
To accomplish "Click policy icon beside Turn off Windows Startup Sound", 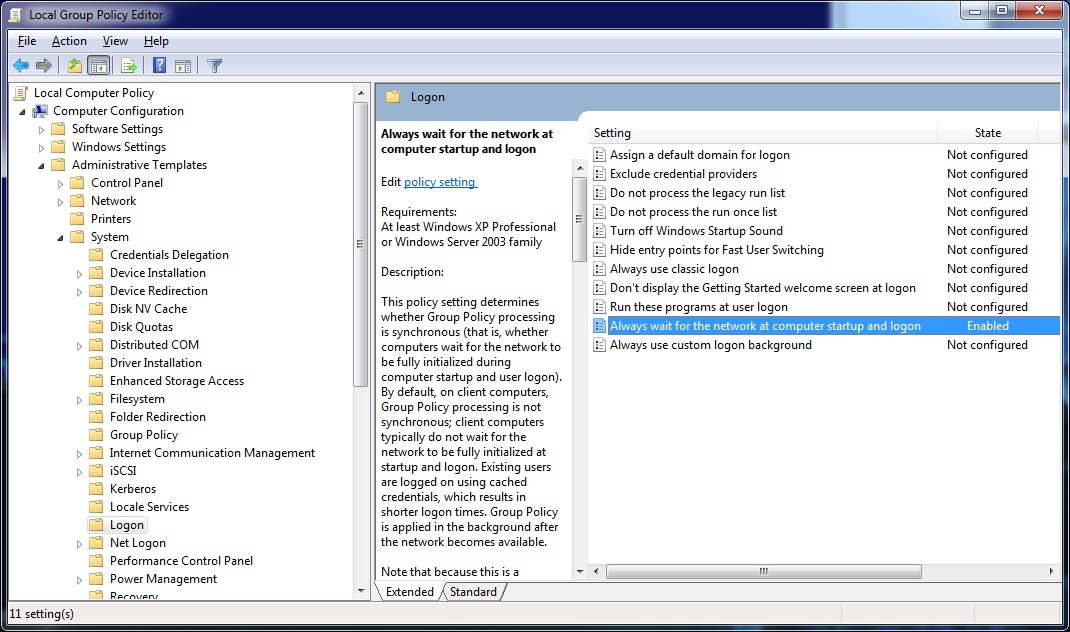I will click(599, 231).
